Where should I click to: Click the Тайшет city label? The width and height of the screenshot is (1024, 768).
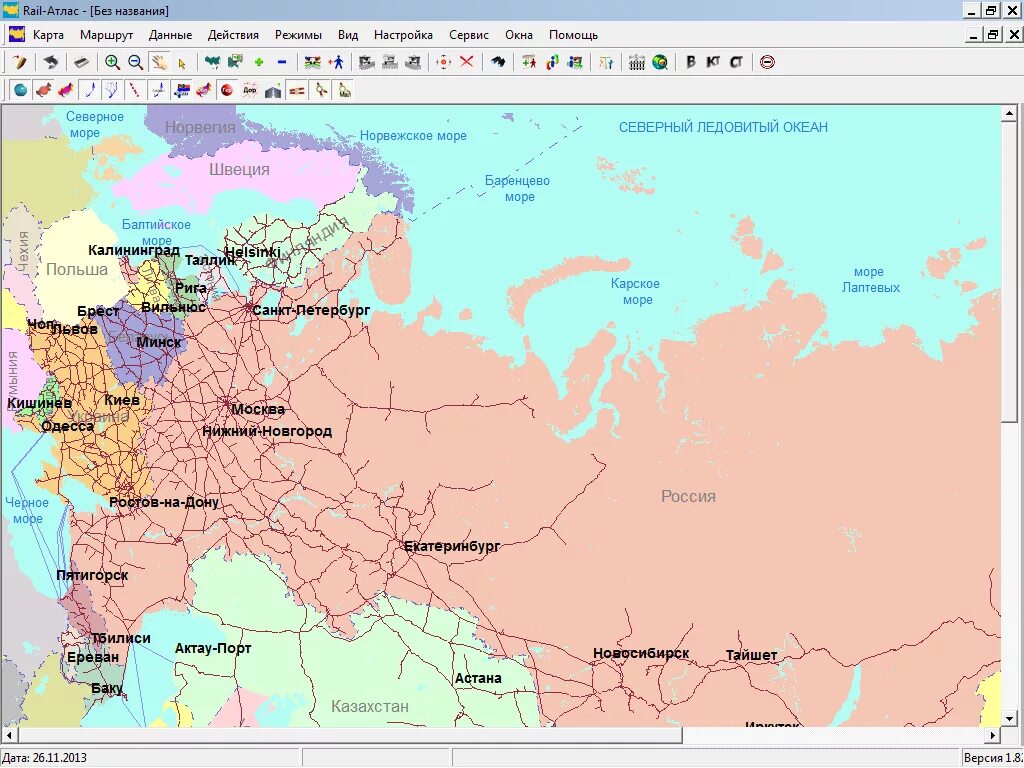tap(752, 654)
